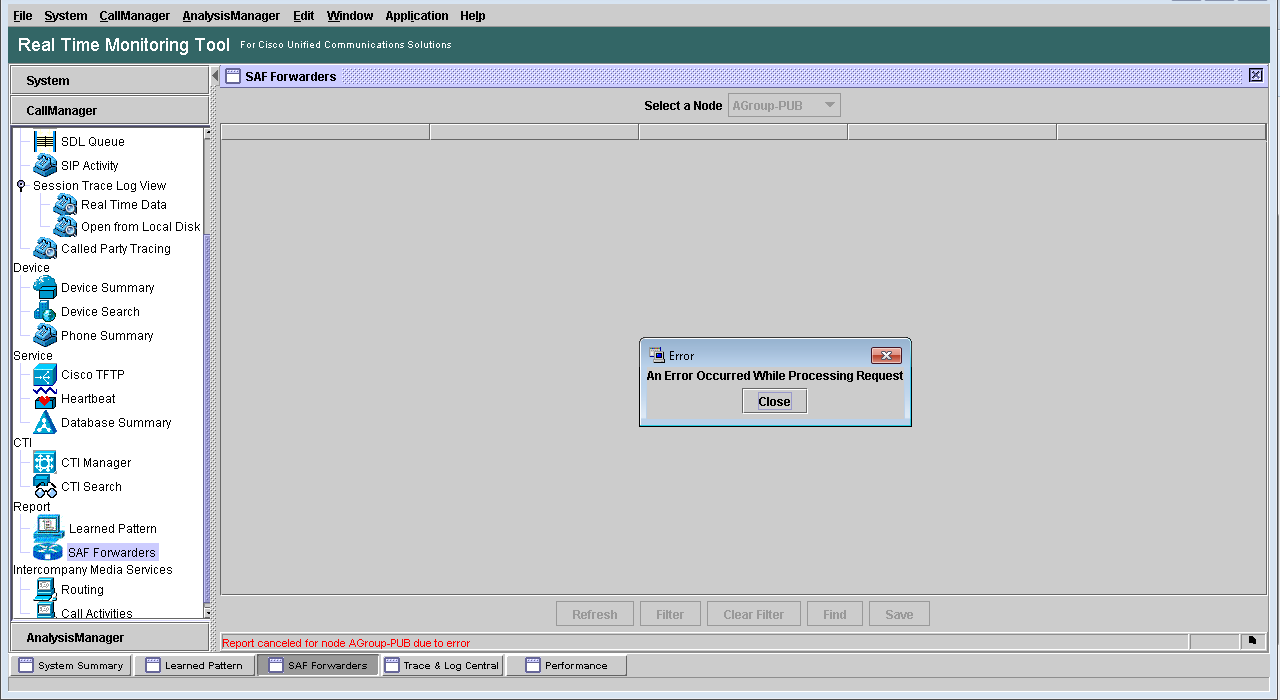Click the Save button
The height and width of the screenshot is (700, 1280).
tap(899, 614)
